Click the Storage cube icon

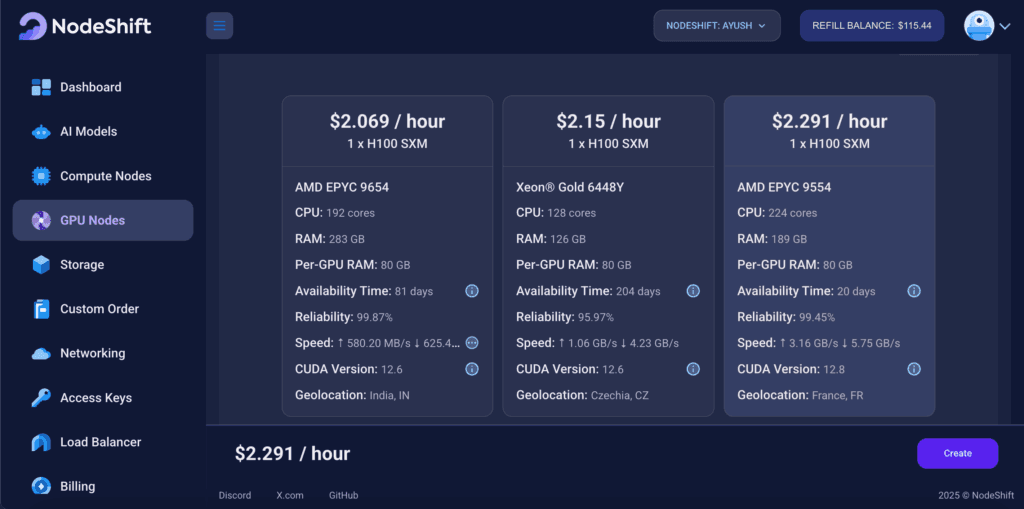point(41,265)
